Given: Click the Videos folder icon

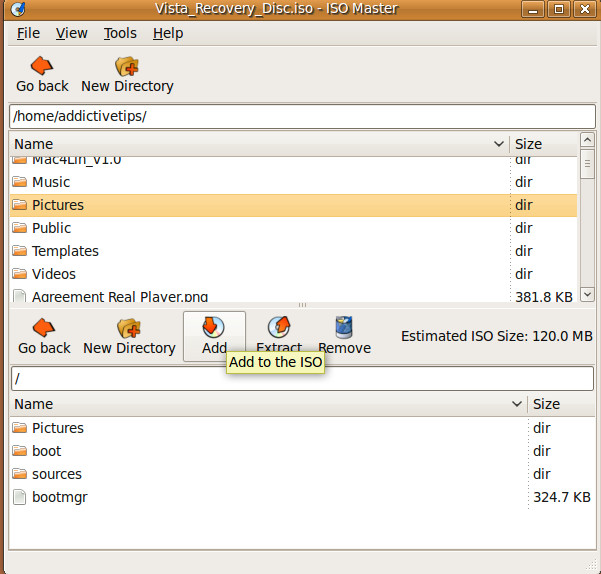Looking at the screenshot, I should click(x=19, y=274).
